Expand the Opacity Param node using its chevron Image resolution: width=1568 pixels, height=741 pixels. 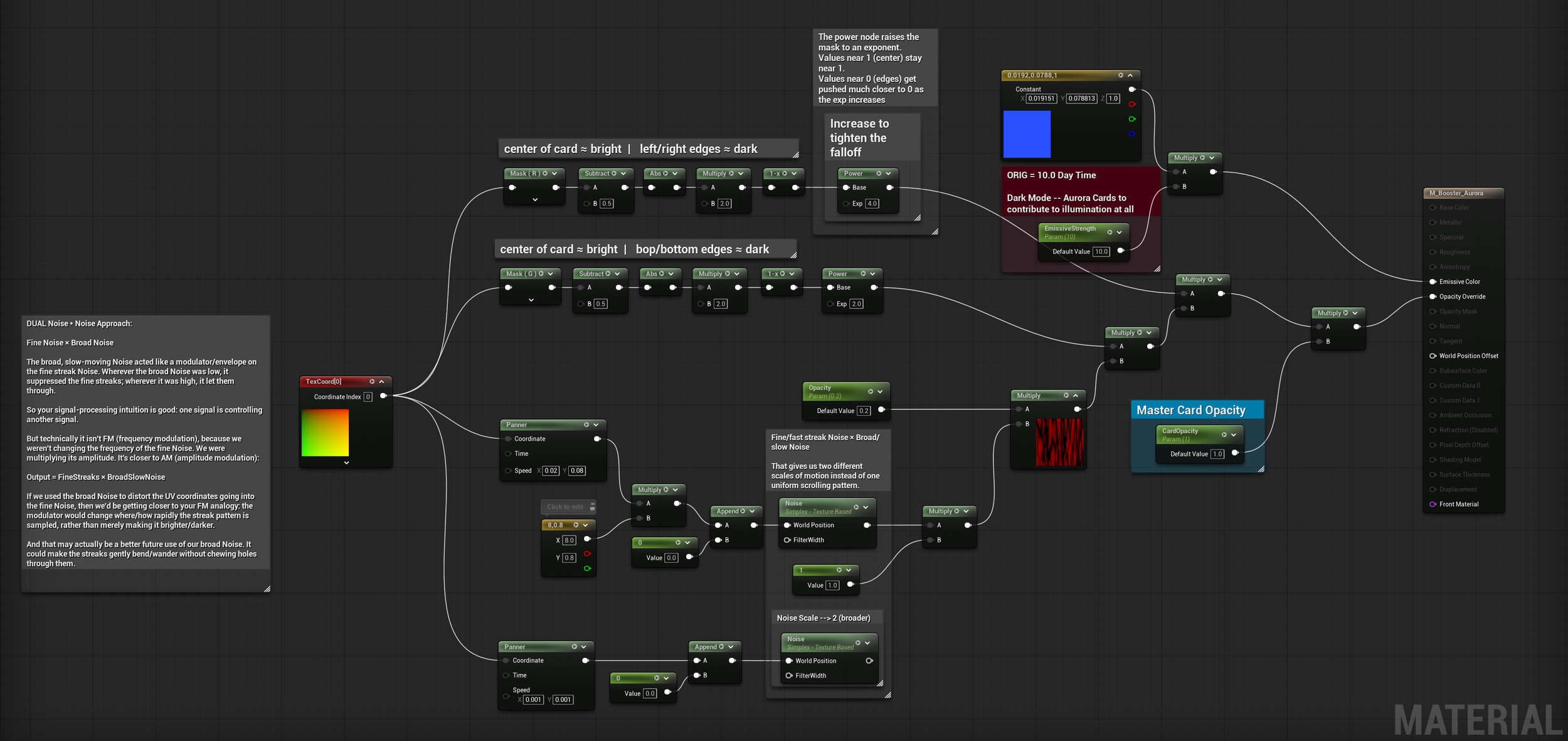tap(881, 391)
